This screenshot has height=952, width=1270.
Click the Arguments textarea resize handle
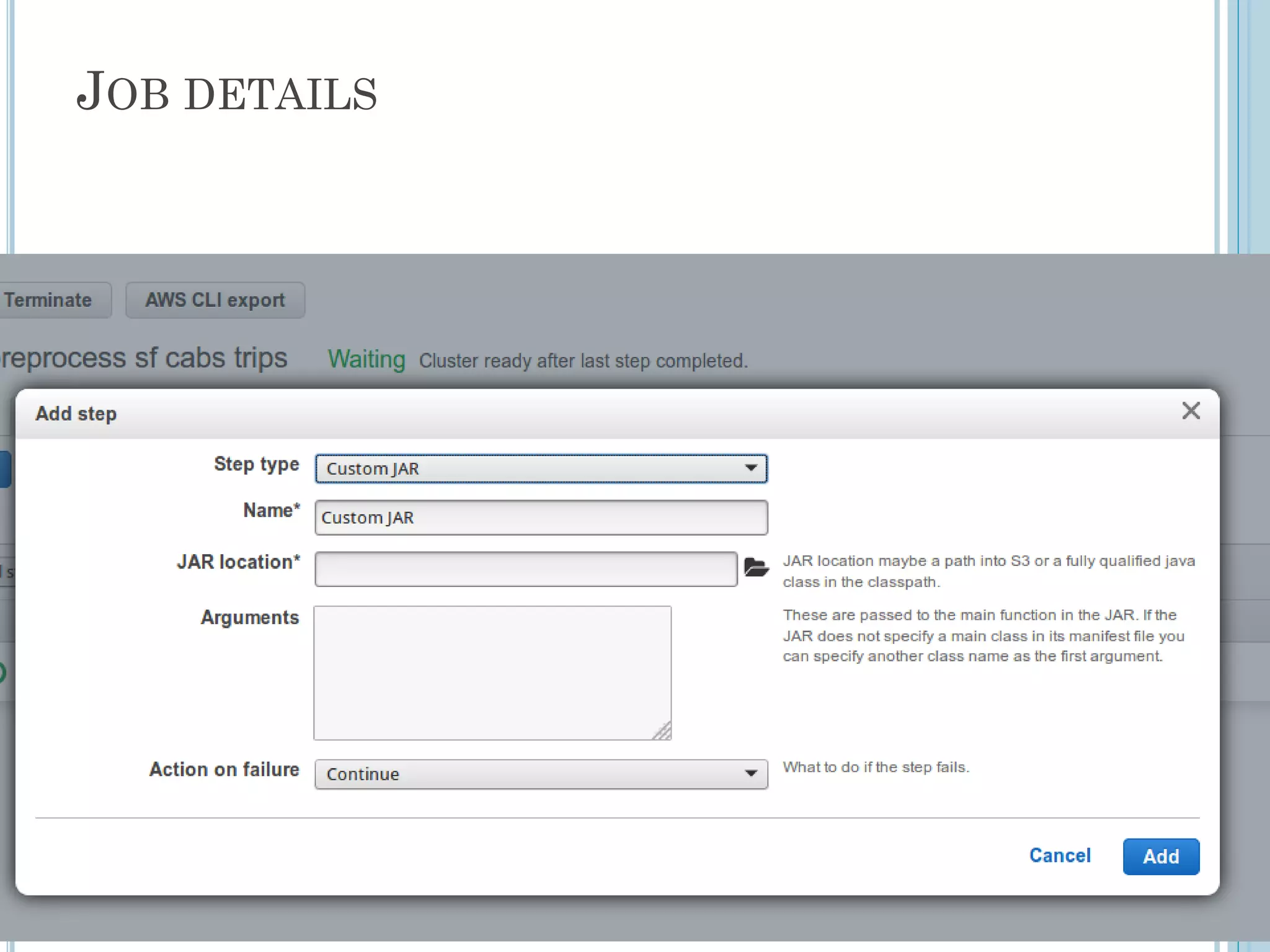point(662,731)
